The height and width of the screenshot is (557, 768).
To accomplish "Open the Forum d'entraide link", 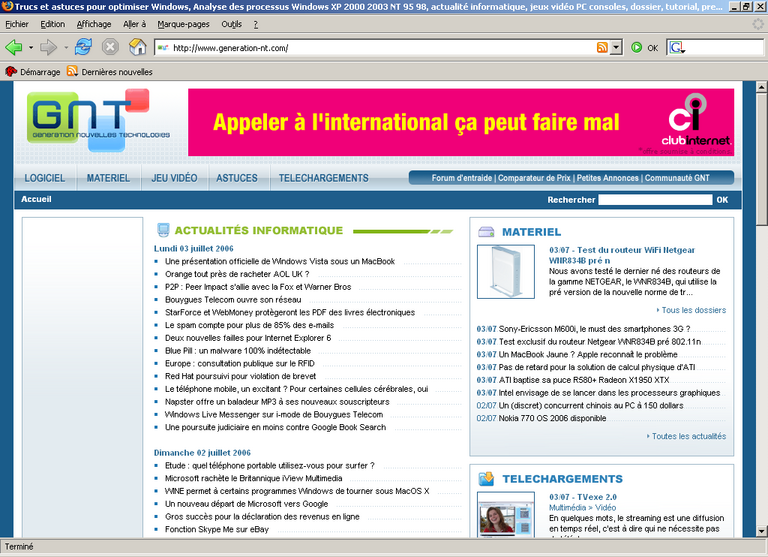I will [461, 178].
